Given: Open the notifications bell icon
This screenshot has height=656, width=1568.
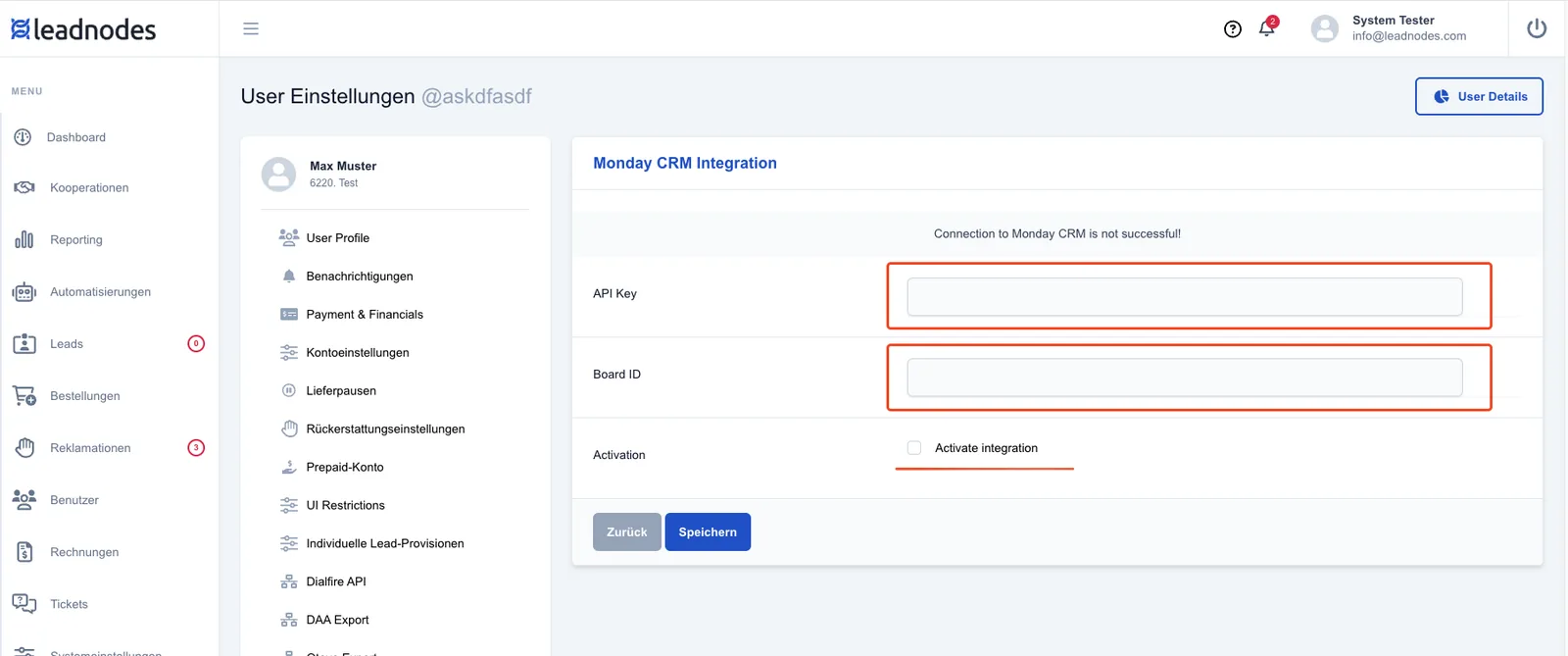Looking at the screenshot, I should [x=1267, y=27].
